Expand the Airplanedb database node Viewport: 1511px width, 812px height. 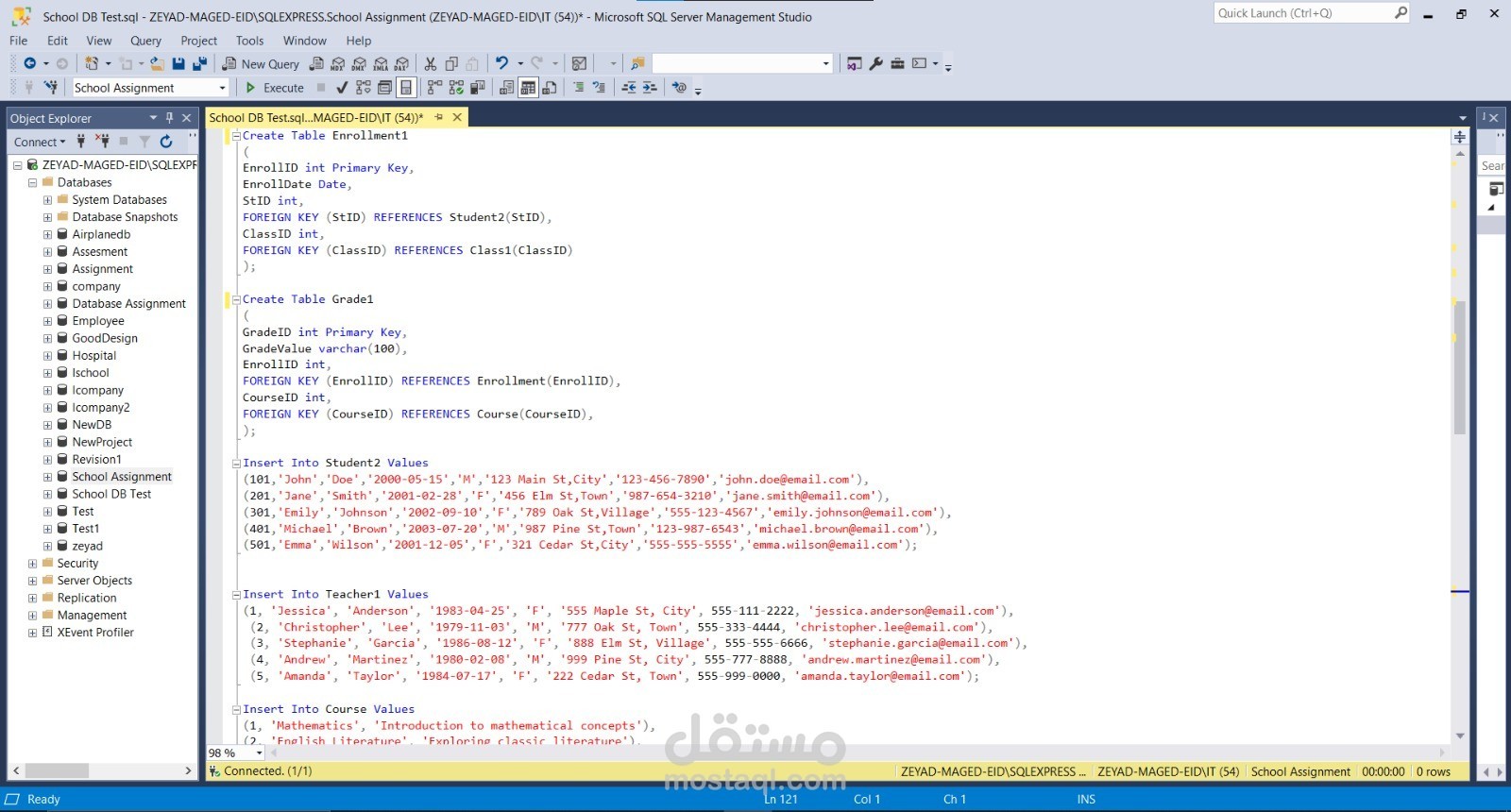(x=47, y=235)
